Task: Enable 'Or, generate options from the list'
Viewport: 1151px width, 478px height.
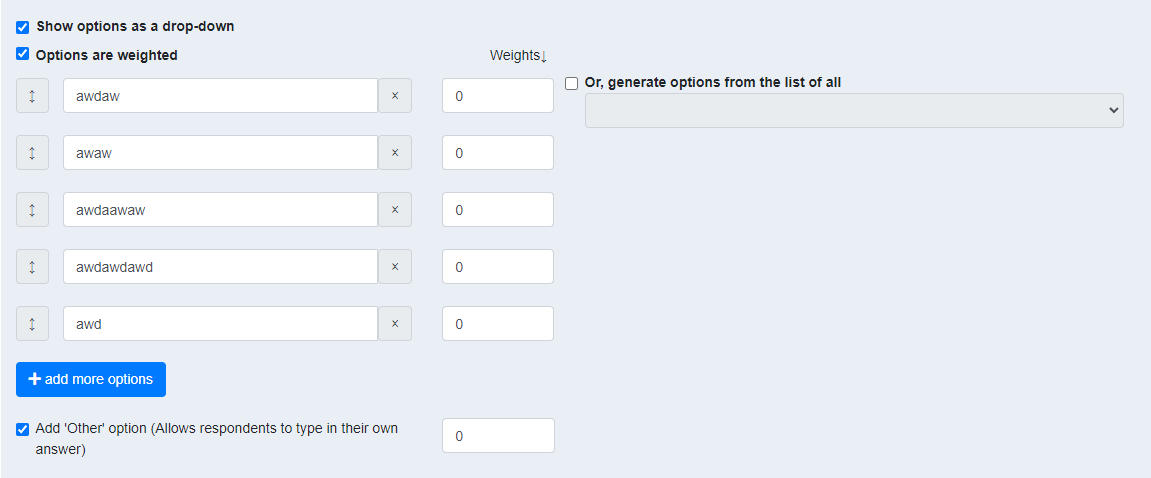Action: point(572,83)
